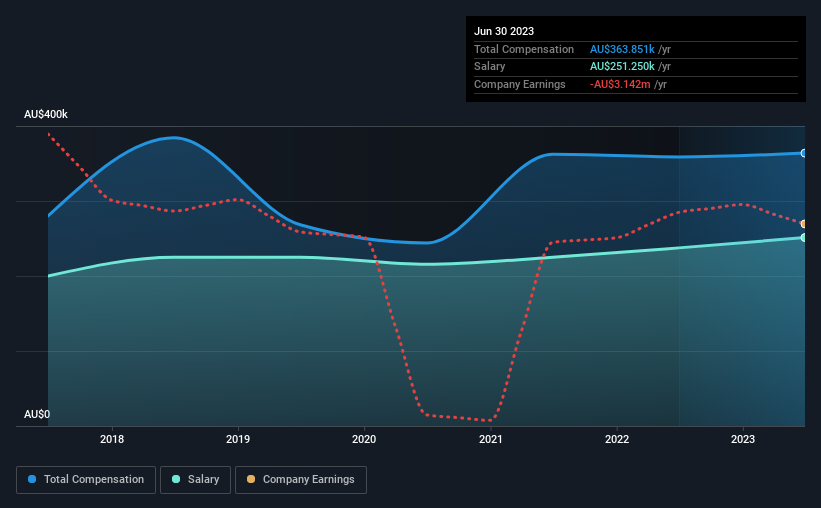Select the Total Compensation endpoint marker
Screen dimensions: 821x508
[803, 153]
